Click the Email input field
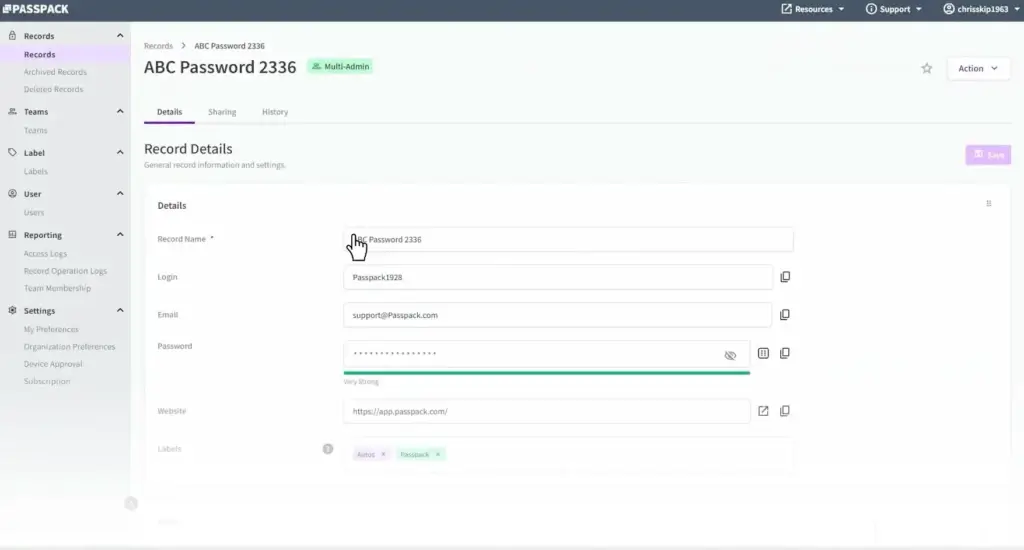This screenshot has width=1024, height=550. coord(558,315)
